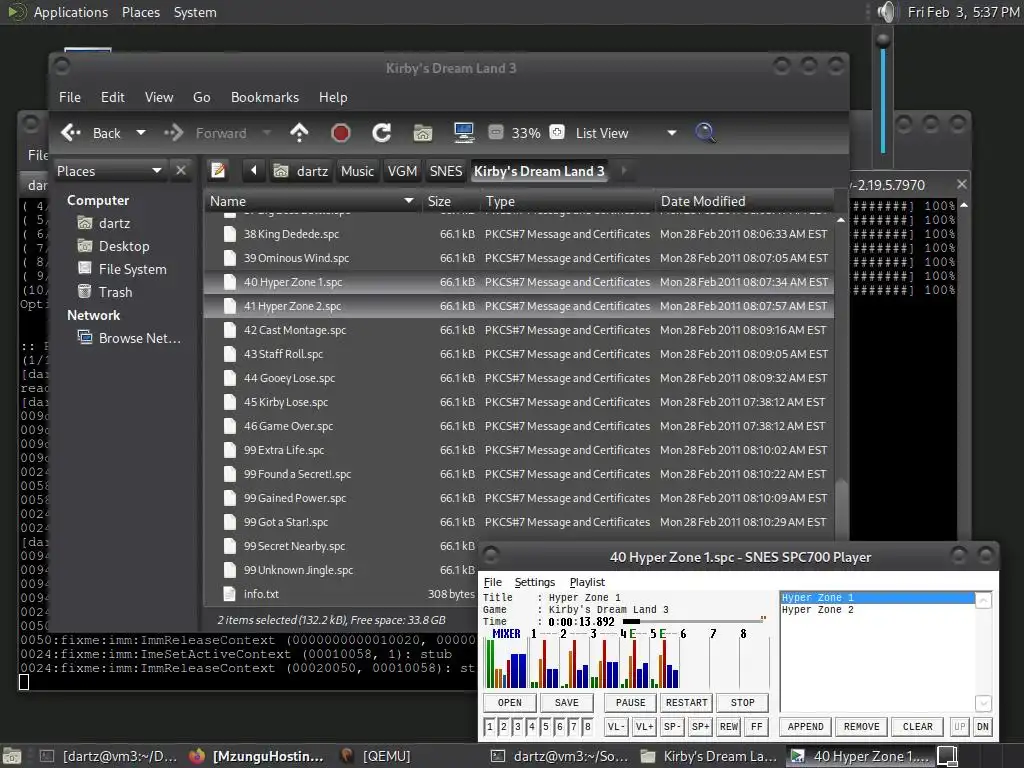Open Bookmarks menu in file manager

coord(264,97)
